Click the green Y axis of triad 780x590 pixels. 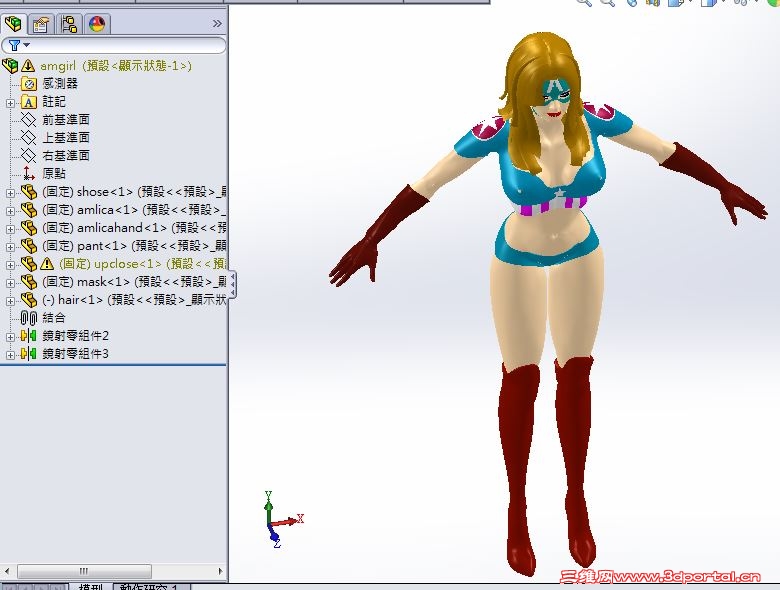[x=269, y=506]
